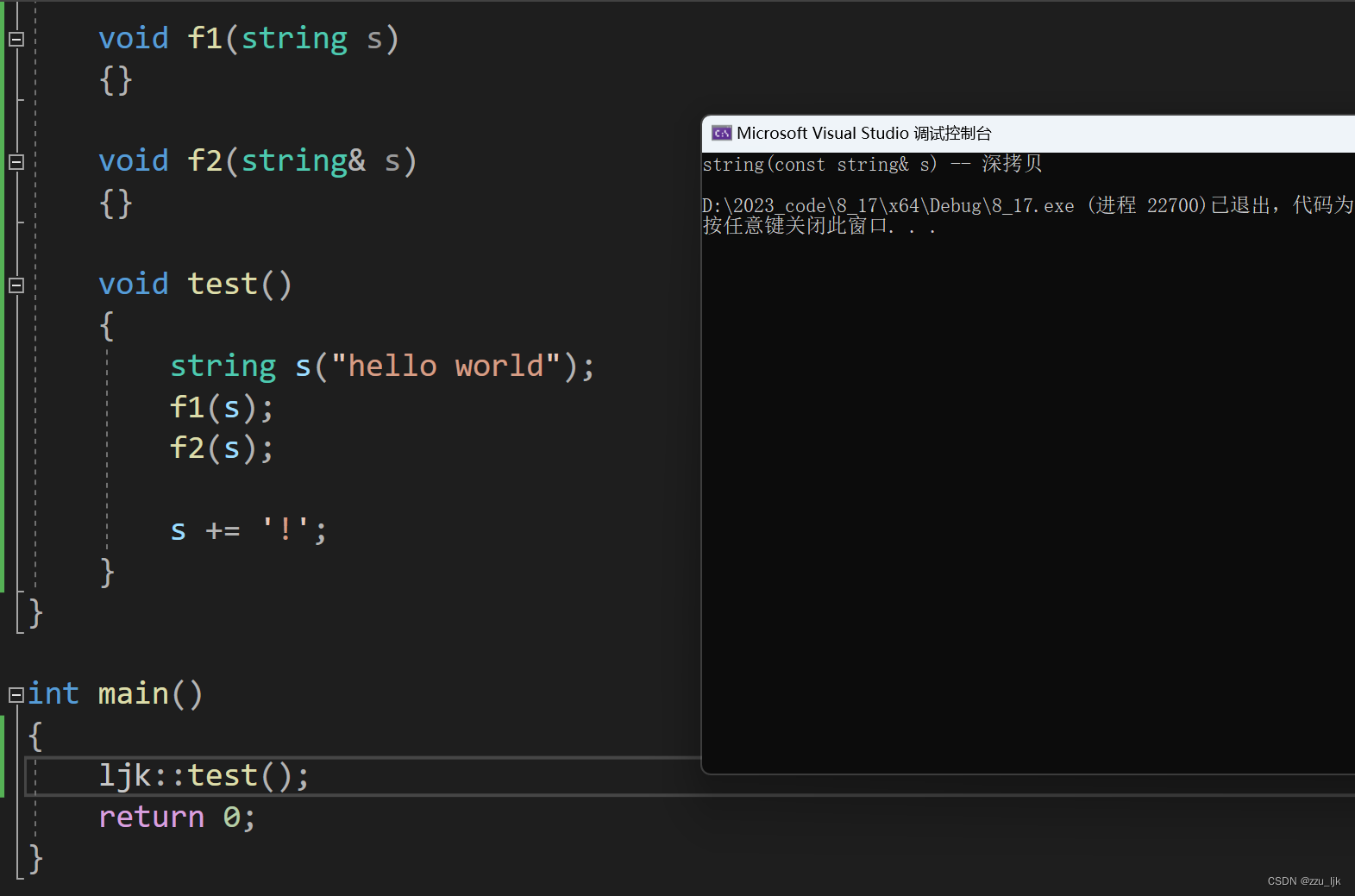This screenshot has width=1355, height=896.
Task: Click the Microsoft Visual Studio console title text
Action: coord(864,133)
